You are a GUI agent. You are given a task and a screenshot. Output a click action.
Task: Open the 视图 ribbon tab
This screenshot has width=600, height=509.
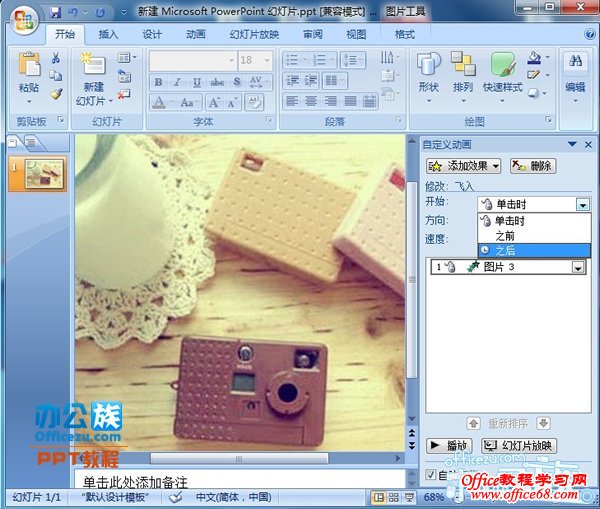[x=356, y=35]
